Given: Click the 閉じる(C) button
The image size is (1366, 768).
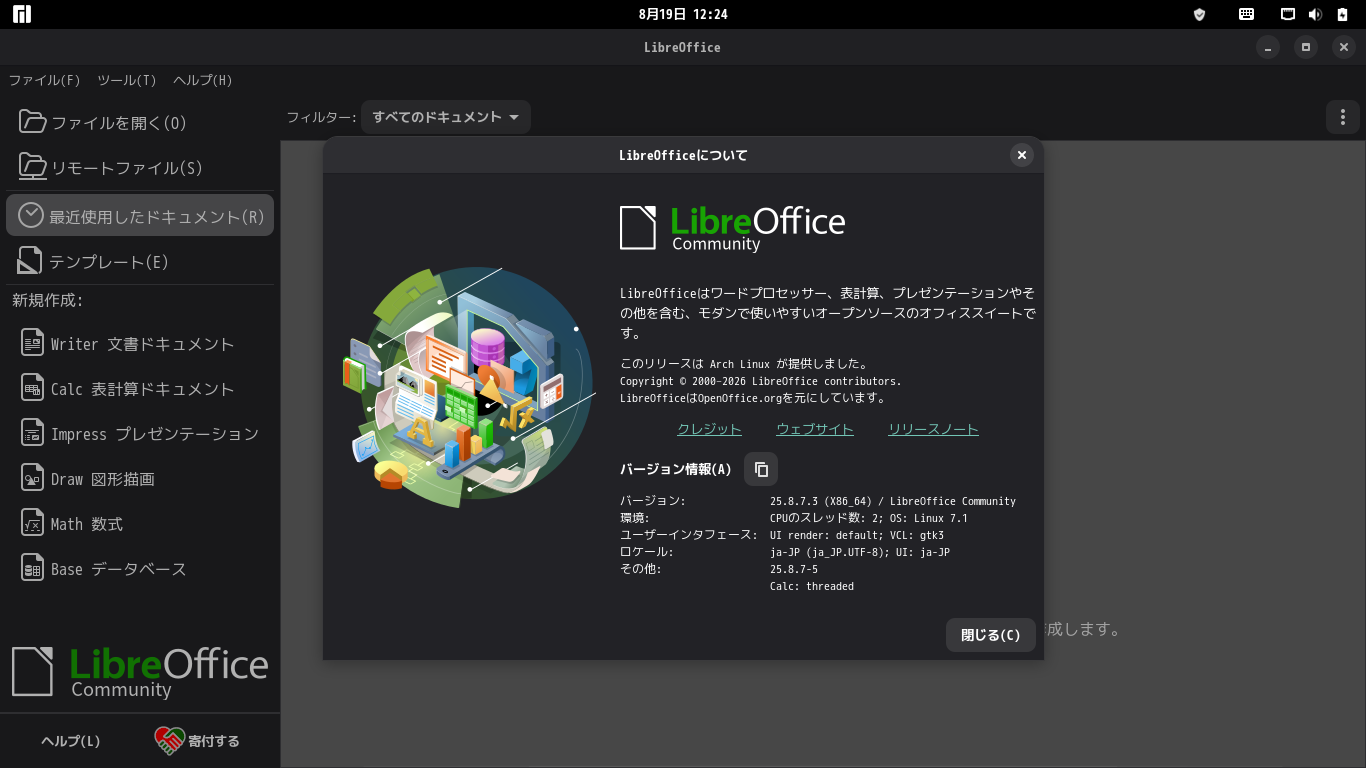Looking at the screenshot, I should [991, 635].
